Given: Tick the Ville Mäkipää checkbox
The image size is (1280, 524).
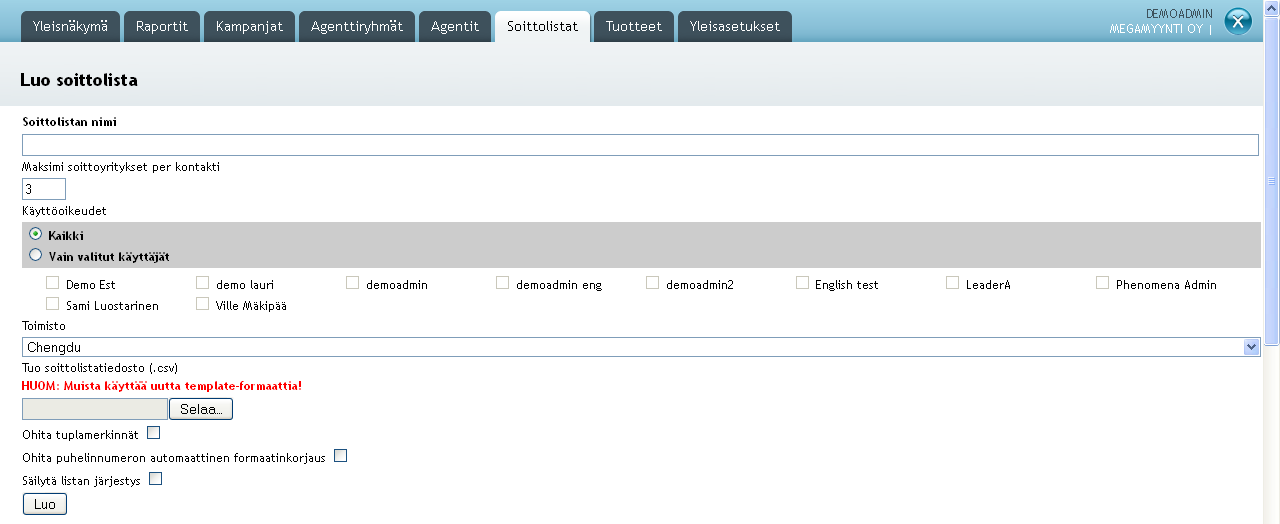Looking at the screenshot, I should coord(203,304).
